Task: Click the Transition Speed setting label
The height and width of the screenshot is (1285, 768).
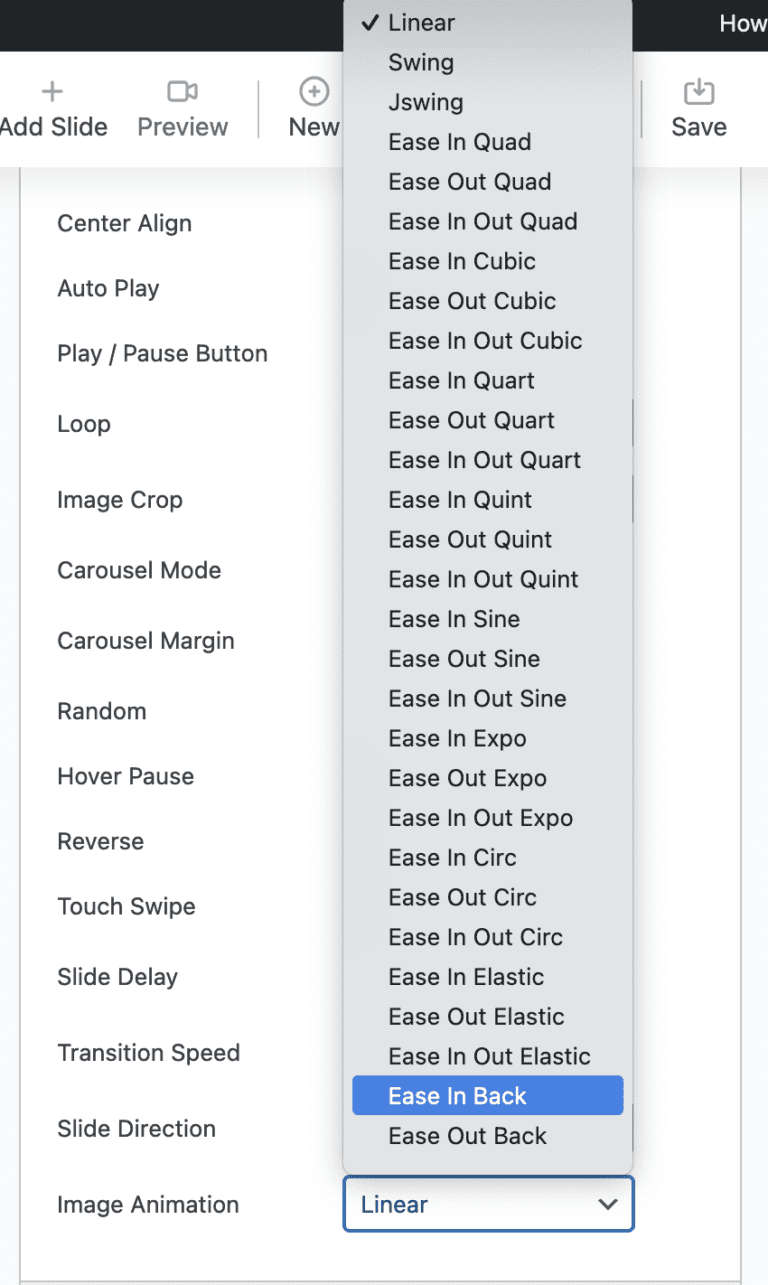Action: click(148, 1053)
